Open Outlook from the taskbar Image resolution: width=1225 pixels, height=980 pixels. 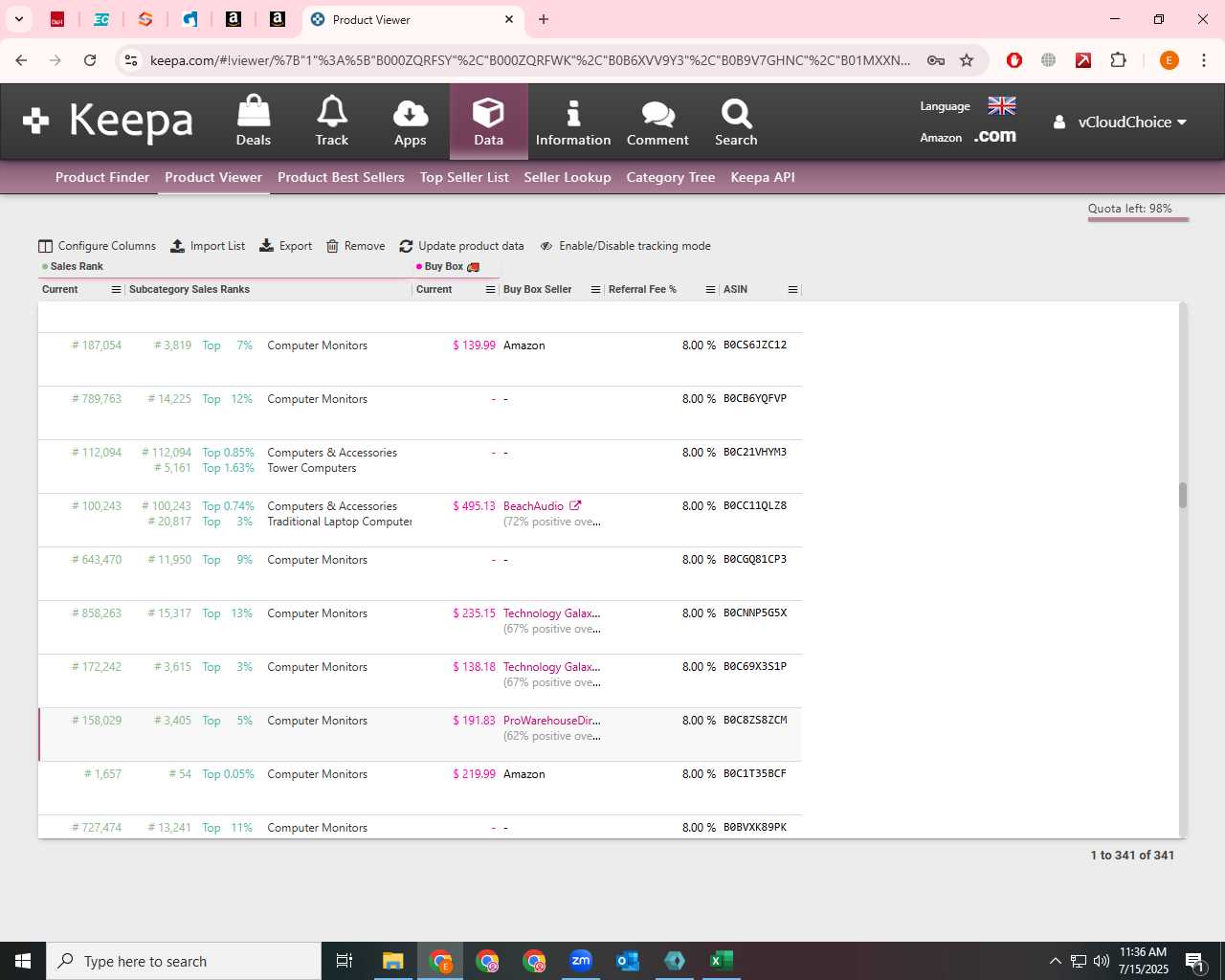628,961
